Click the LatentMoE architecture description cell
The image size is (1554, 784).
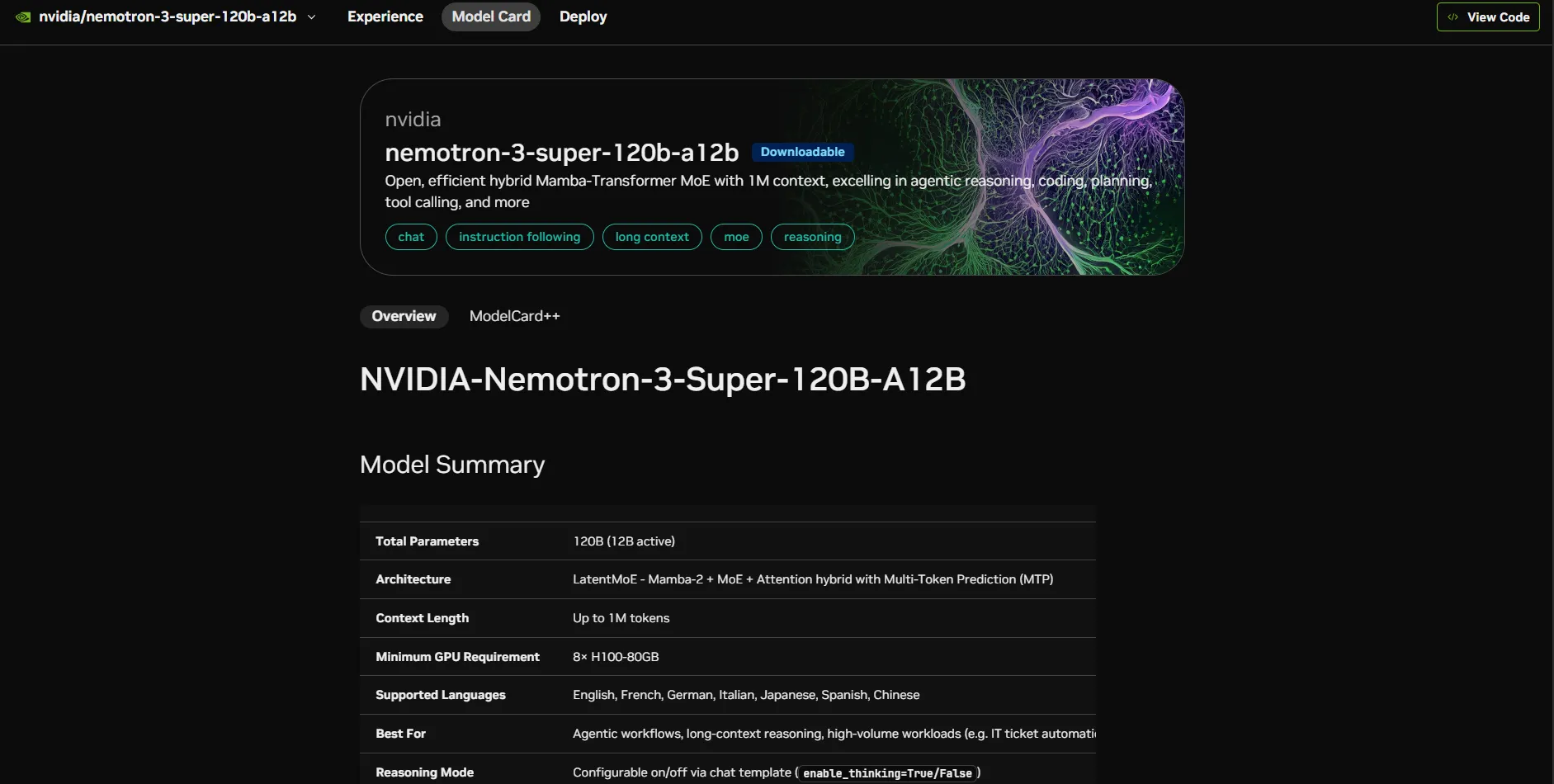point(813,579)
